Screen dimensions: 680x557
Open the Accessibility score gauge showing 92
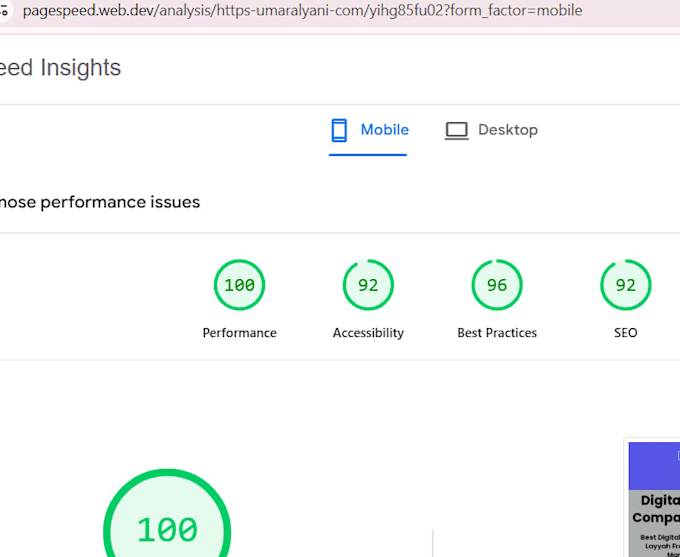click(368, 285)
